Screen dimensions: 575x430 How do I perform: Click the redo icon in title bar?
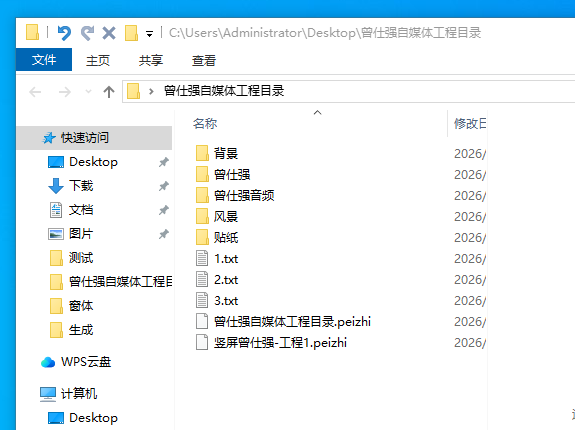[x=87, y=33]
